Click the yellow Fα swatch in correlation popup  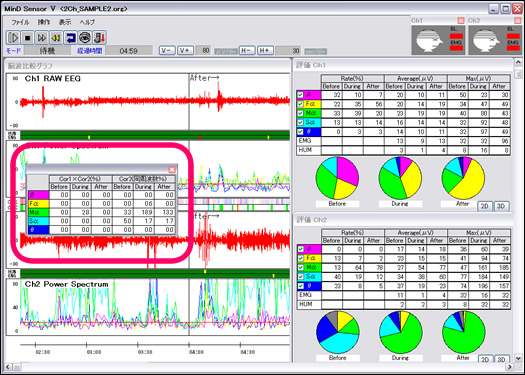(x=39, y=204)
